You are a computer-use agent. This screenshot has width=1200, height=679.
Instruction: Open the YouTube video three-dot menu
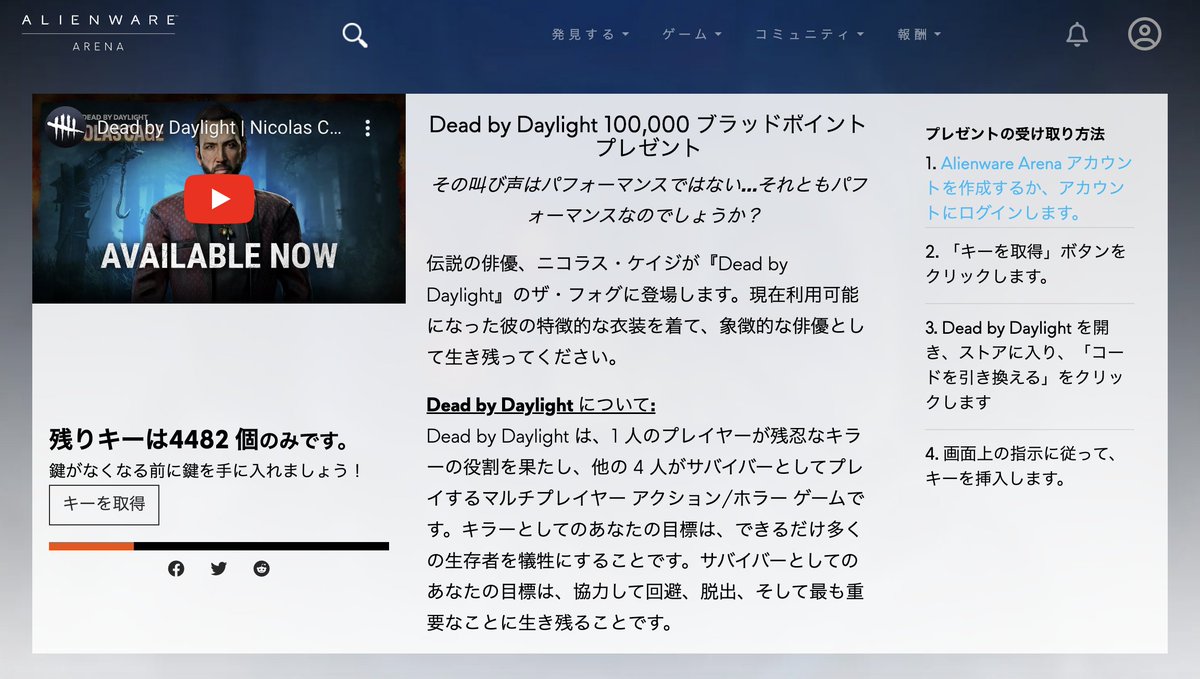click(x=367, y=128)
